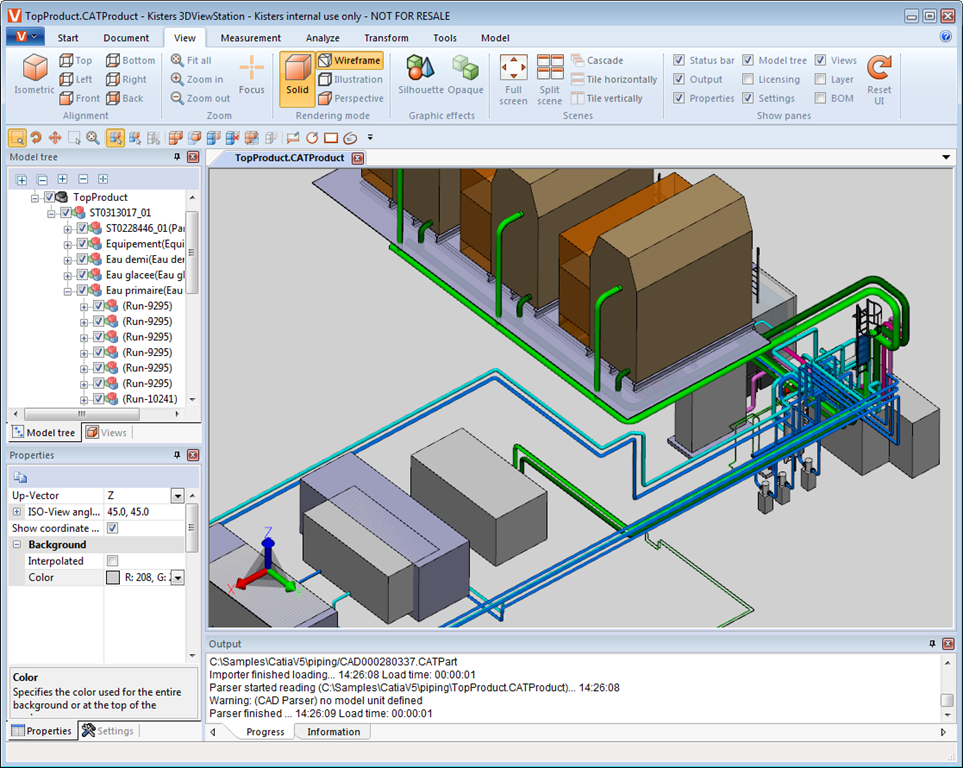This screenshot has width=963, height=768.
Task: Collapse the Eau primaire tree node
Action: pos(69,291)
